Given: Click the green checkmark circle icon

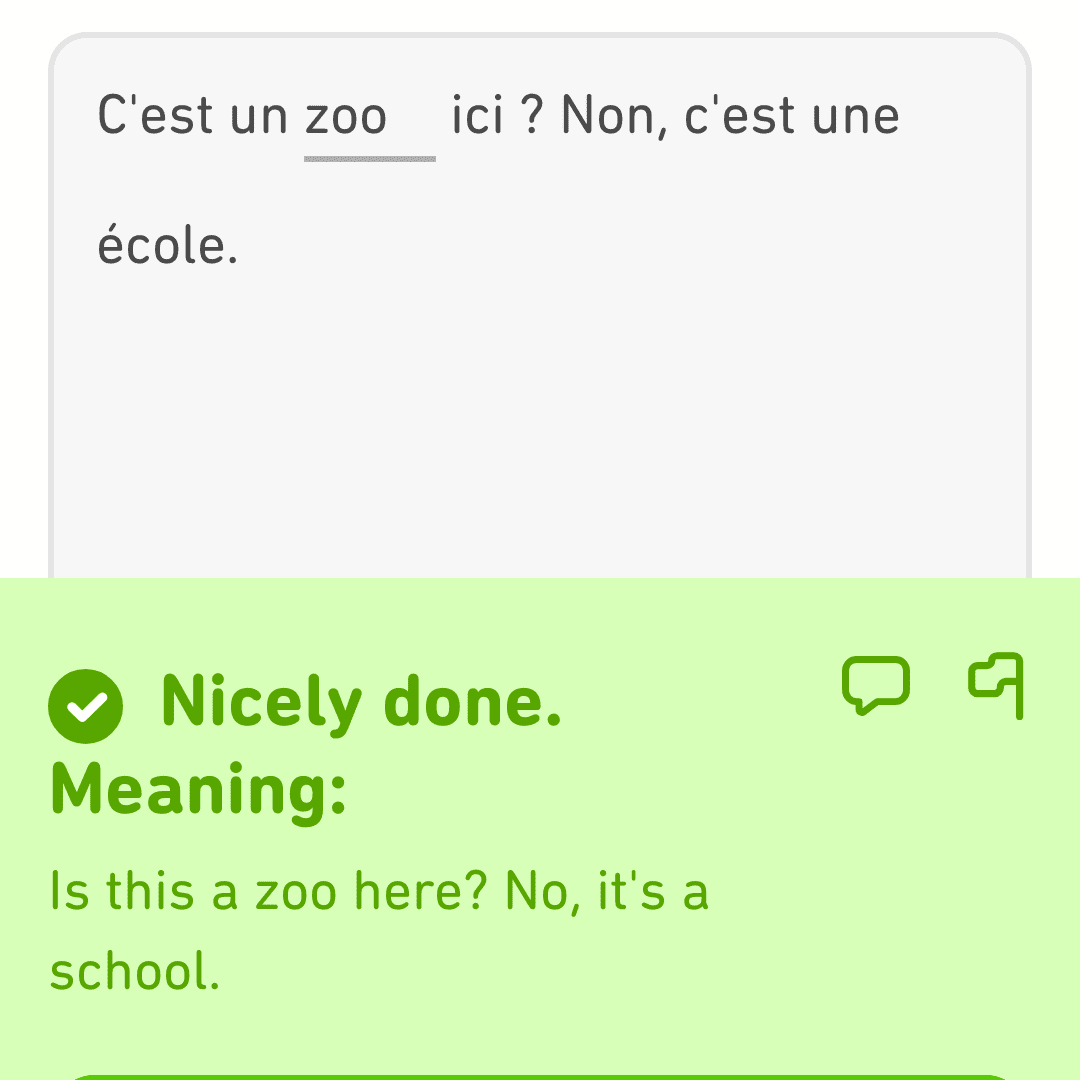Looking at the screenshot, I should [85, 706].
